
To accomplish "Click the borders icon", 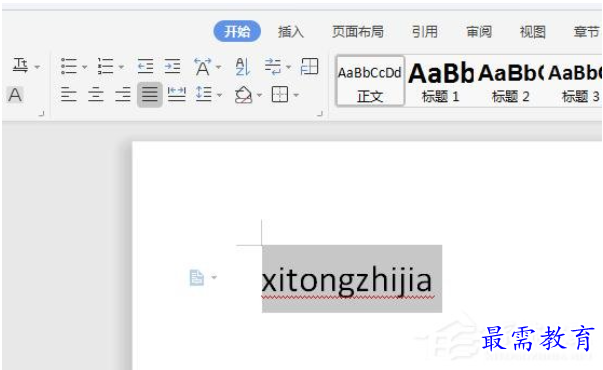I will pos(280,95).
